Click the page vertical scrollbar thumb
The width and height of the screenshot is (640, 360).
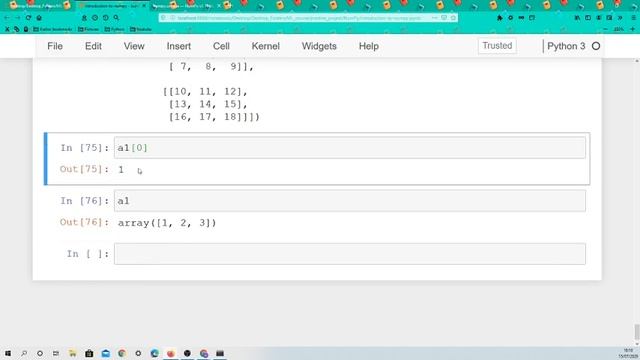637,331
